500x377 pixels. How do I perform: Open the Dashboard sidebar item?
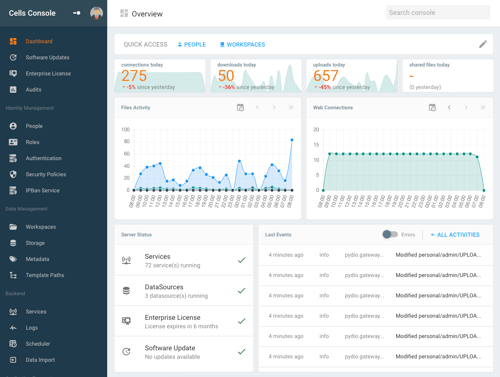(x=39, y=41)
